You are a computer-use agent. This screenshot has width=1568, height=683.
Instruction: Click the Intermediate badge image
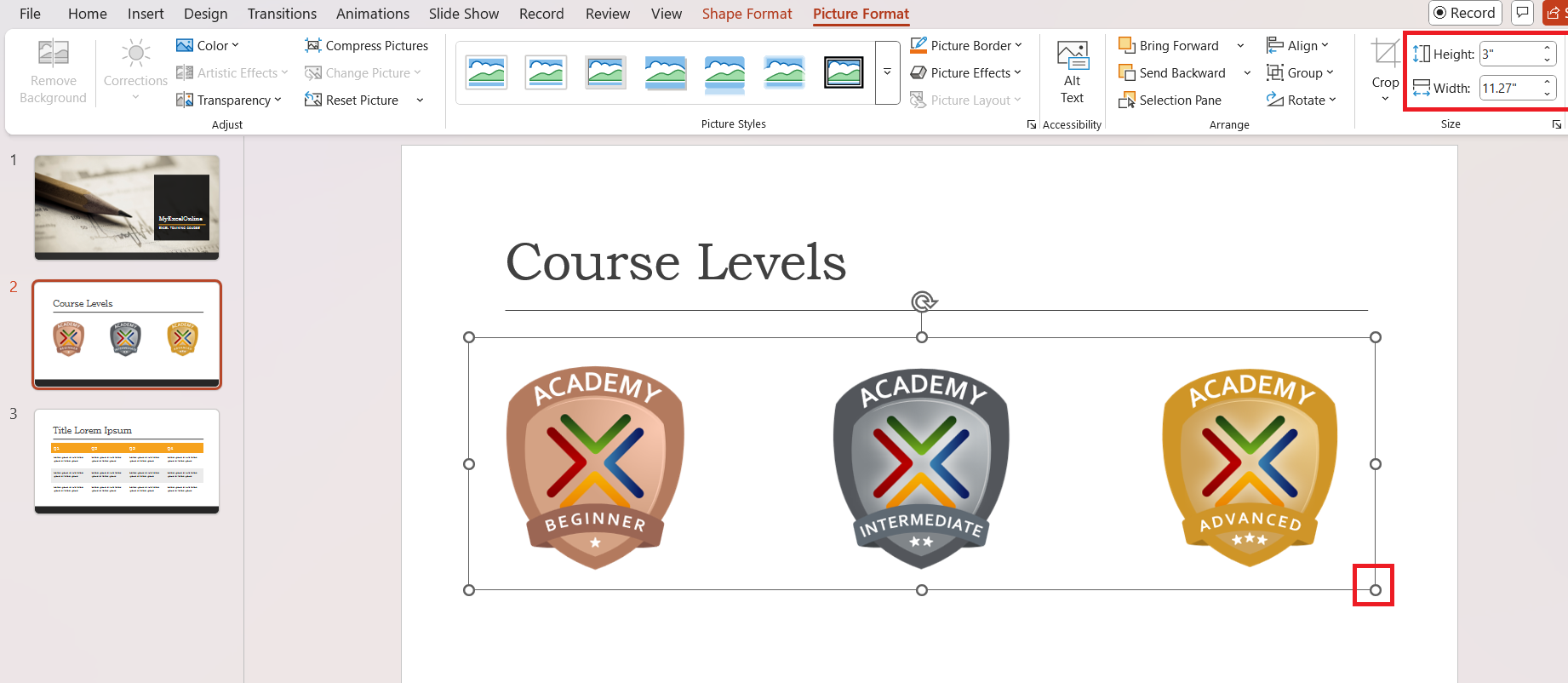click(921, 468)
